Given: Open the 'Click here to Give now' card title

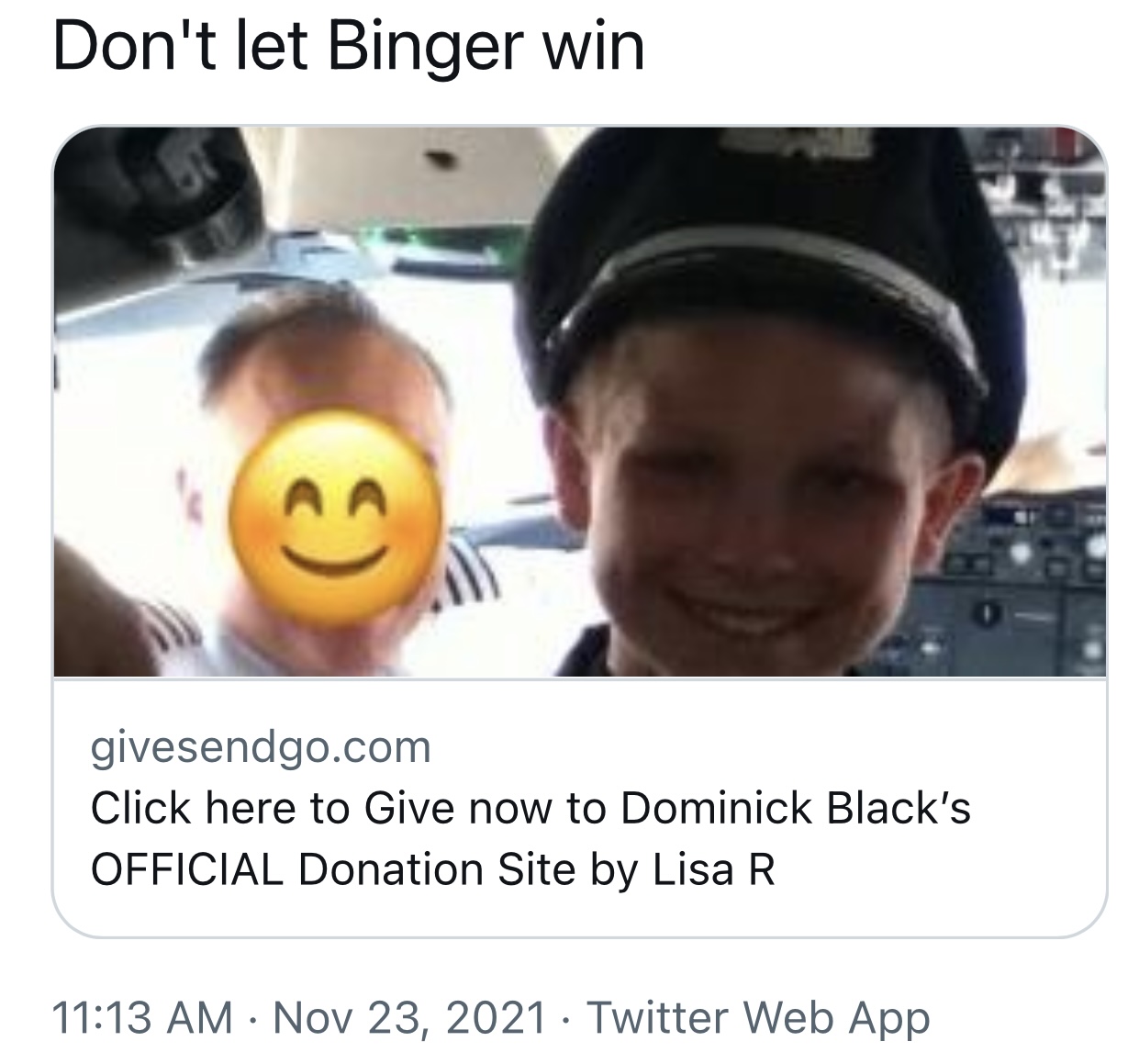Looking at the screenshot, I should click(530, 808).
